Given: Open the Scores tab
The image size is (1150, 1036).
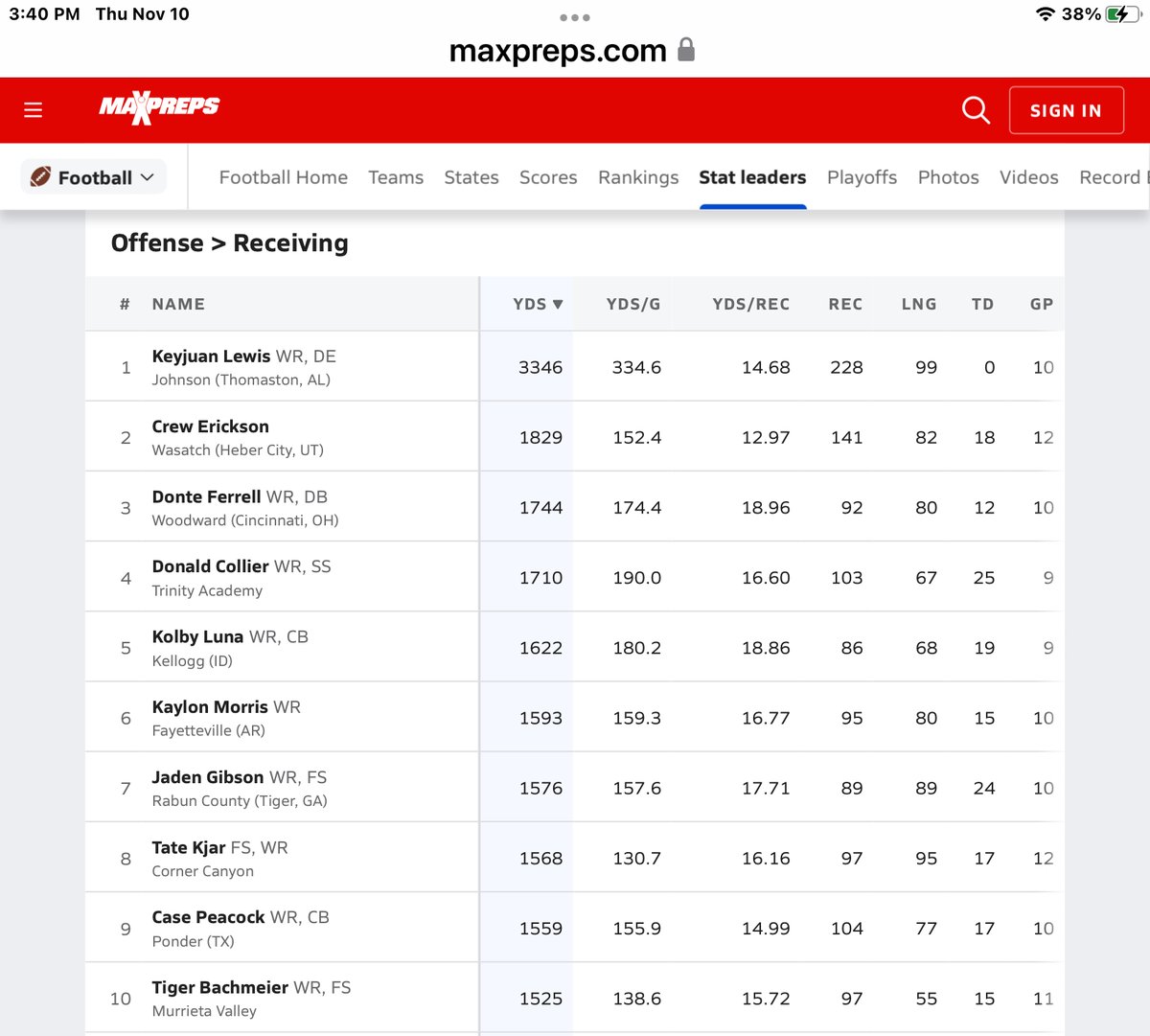Looking at the screenshot, I should (548, 177).
